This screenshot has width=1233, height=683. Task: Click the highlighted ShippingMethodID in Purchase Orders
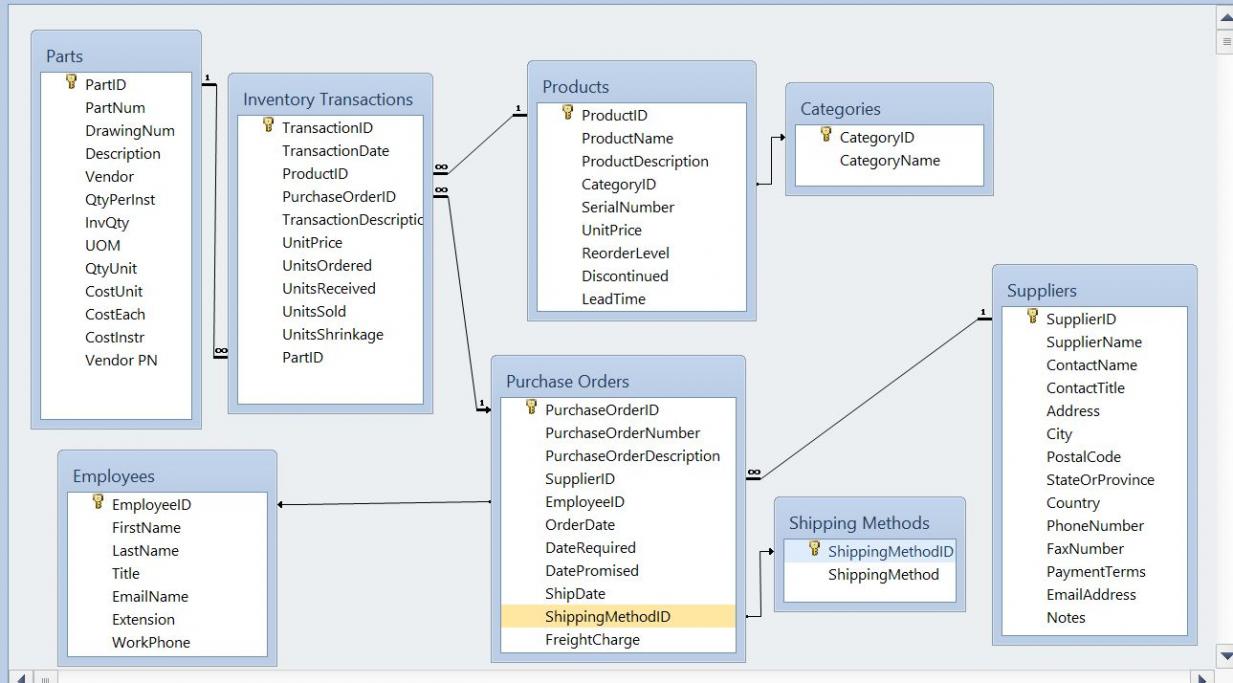pyautogui.click(x=618, y=617)
